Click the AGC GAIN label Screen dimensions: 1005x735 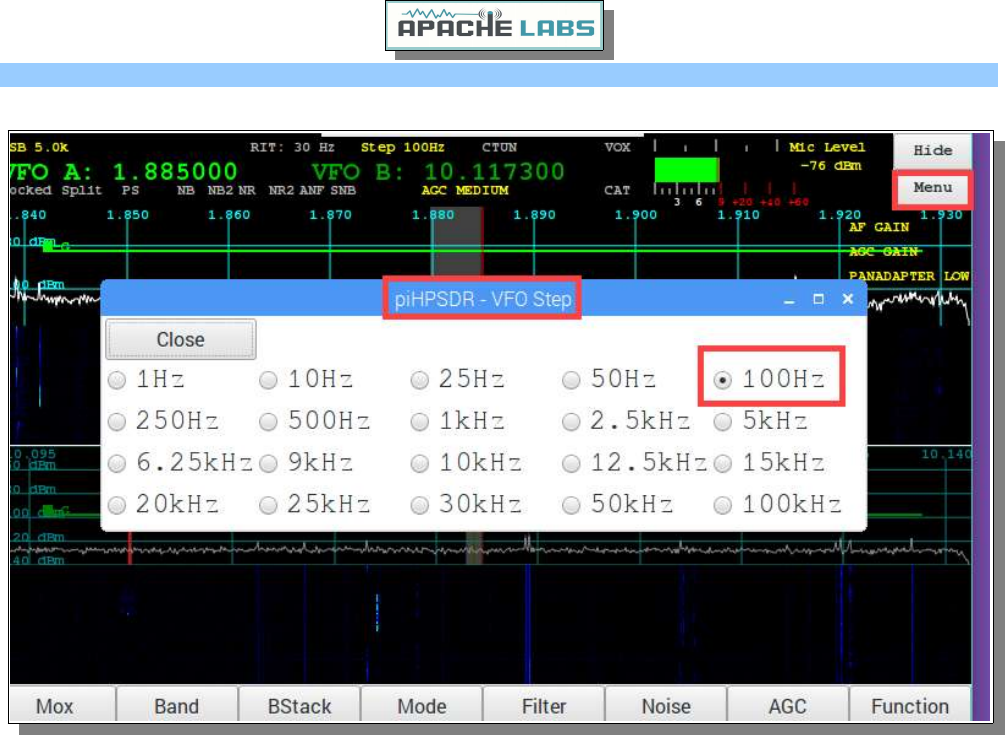point(884,251)
